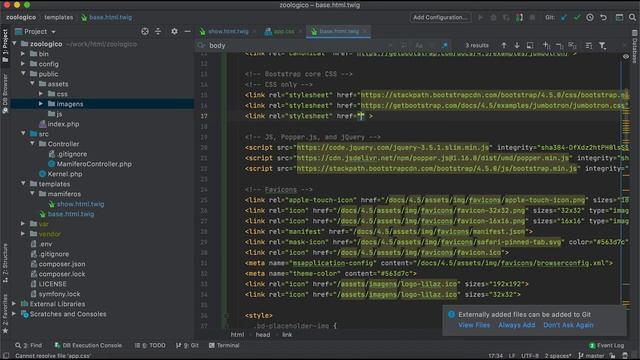Expand the css folder
The width and height of the screenshot is (640, 360).
coord(41,94)
